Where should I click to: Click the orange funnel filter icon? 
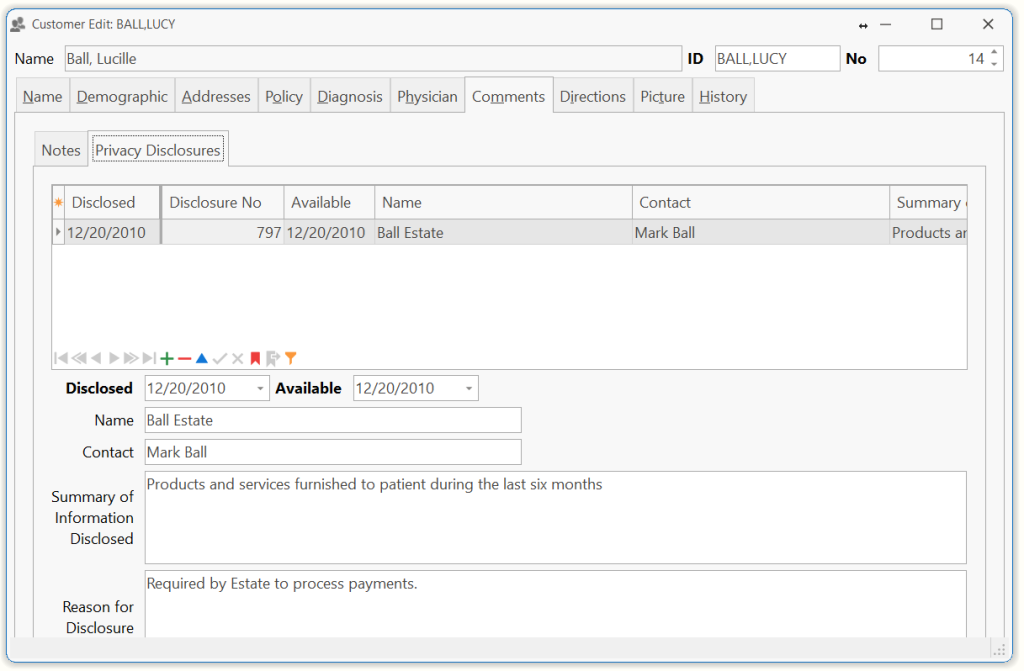coord(291,358)
